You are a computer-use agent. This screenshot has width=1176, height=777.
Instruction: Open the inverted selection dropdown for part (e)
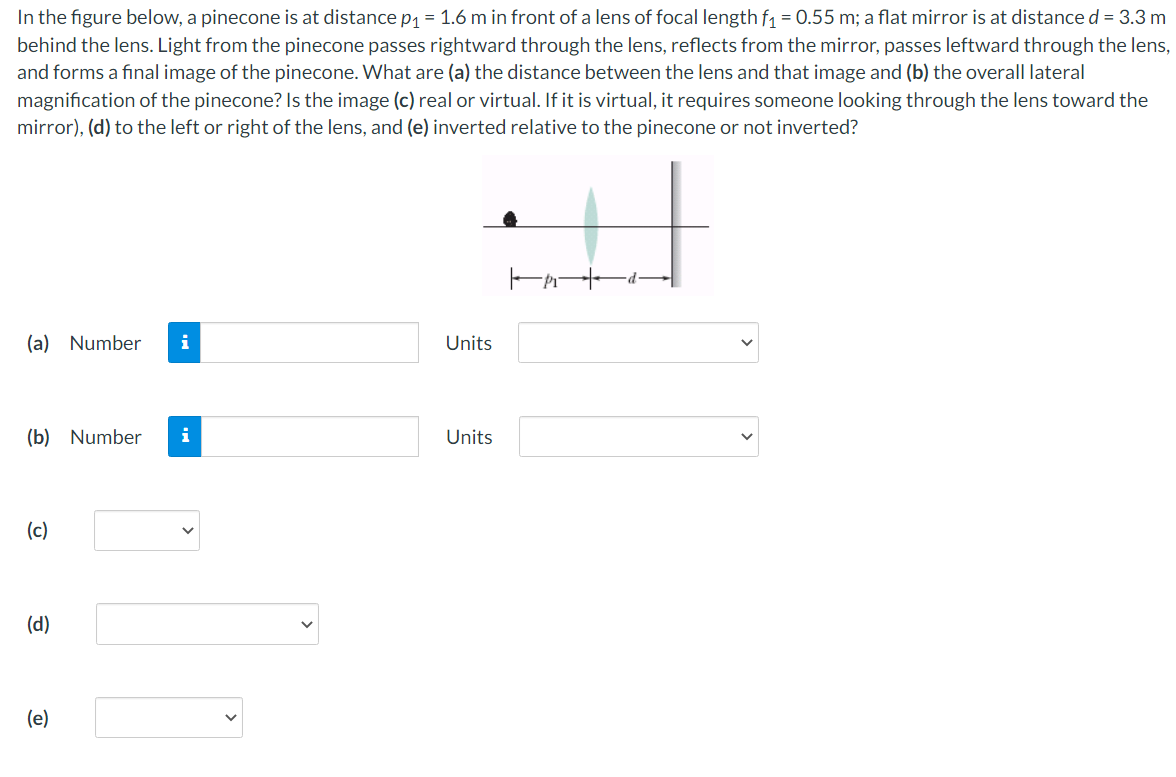pyautogui.click(x=168, y=716)
